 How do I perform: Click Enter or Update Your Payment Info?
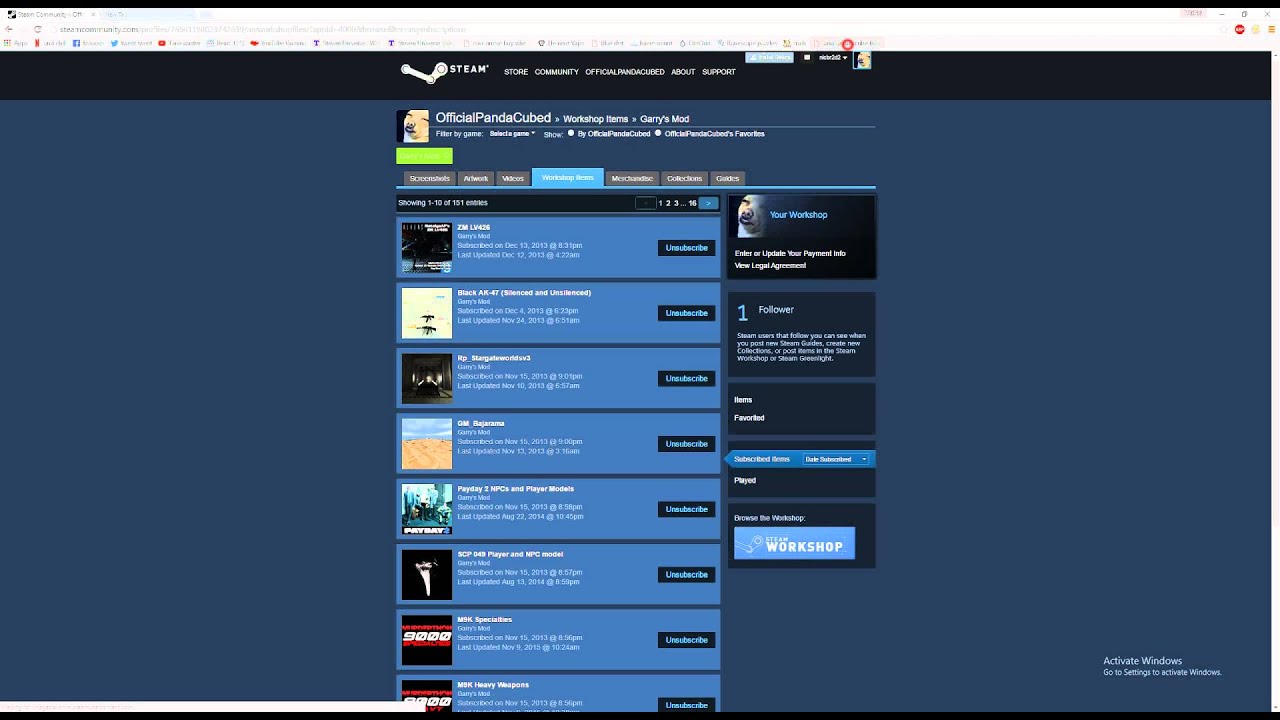click(790, 254)
